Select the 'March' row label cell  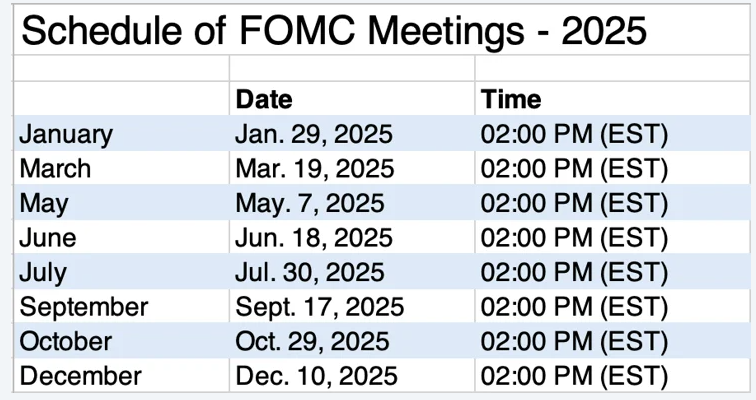click(122, 168)
